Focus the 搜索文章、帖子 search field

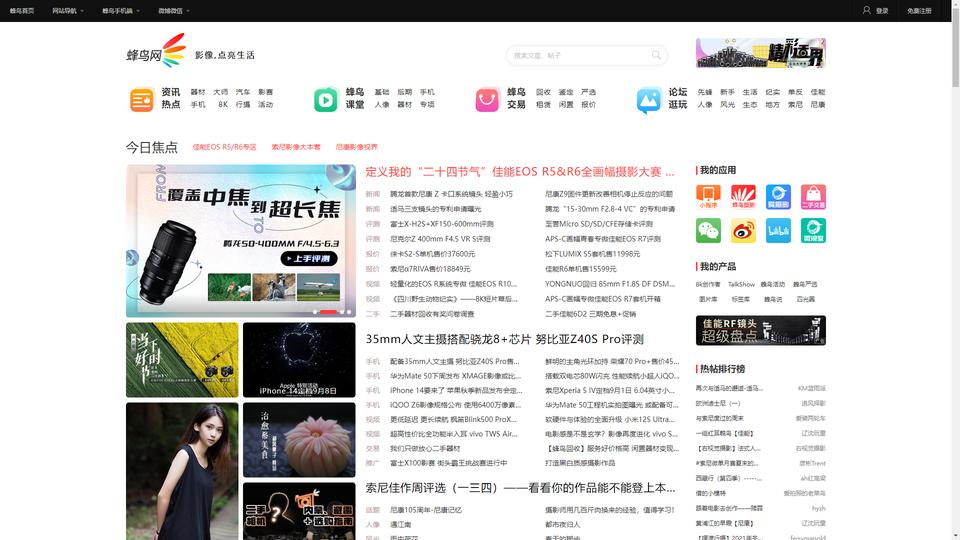[580, 55]
